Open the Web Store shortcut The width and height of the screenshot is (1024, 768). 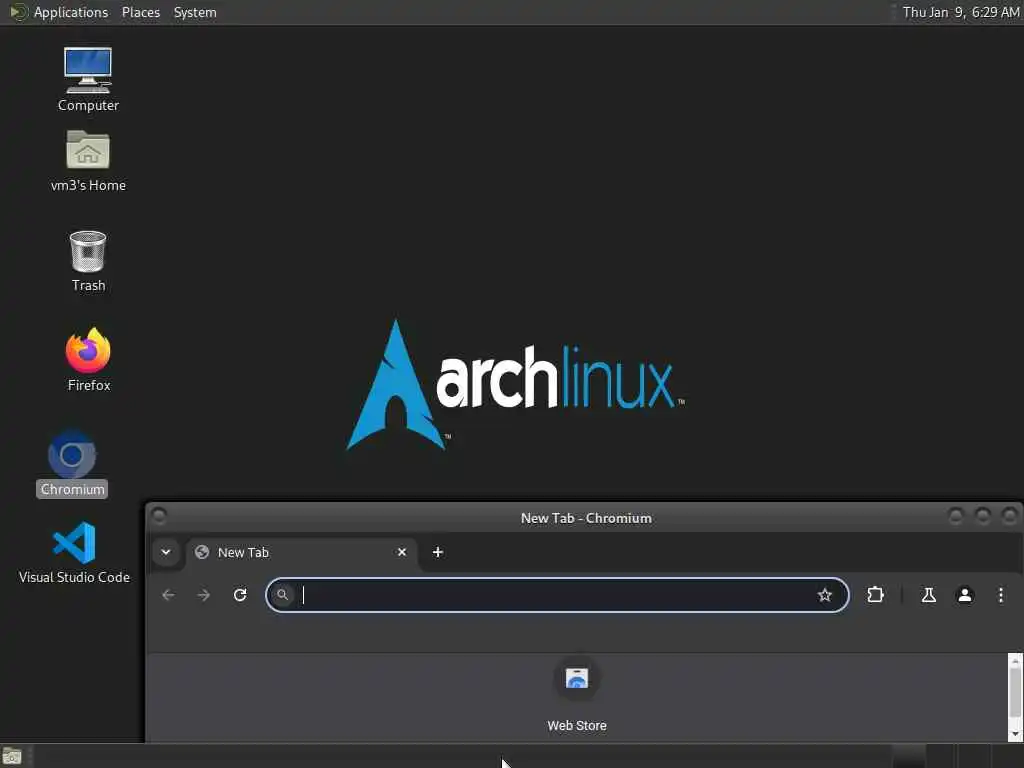point(577,696)
